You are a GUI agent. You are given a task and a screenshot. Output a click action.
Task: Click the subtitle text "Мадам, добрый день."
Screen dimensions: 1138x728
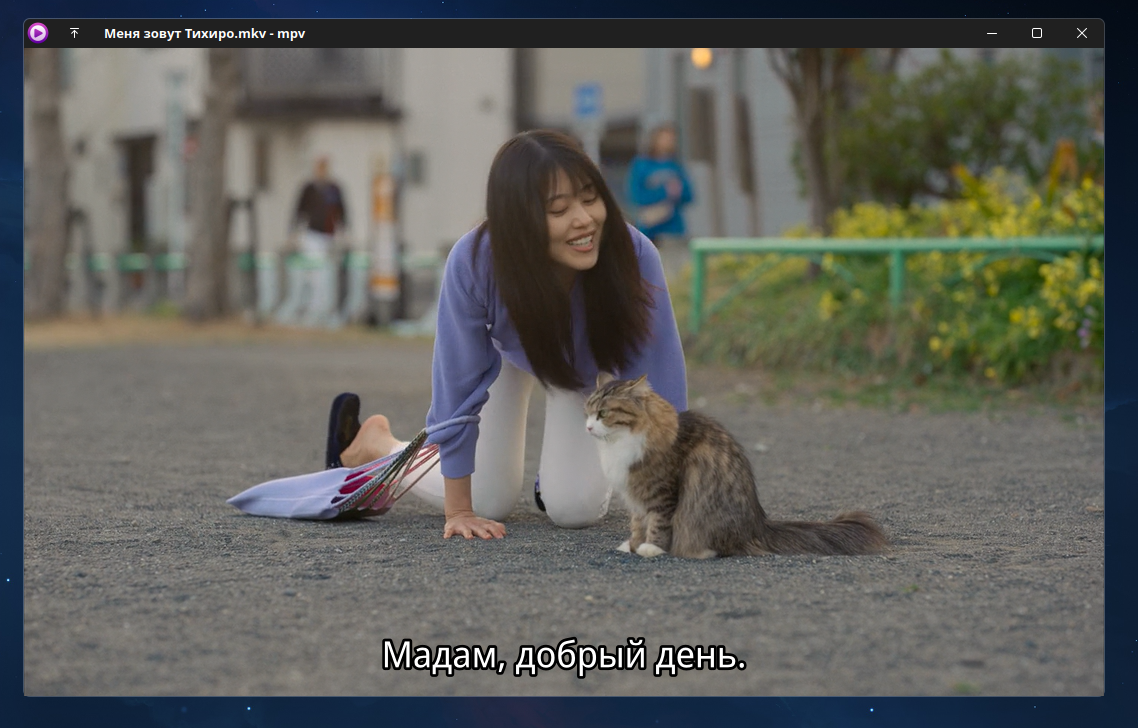pyautogui.click(x=564, y=655)
